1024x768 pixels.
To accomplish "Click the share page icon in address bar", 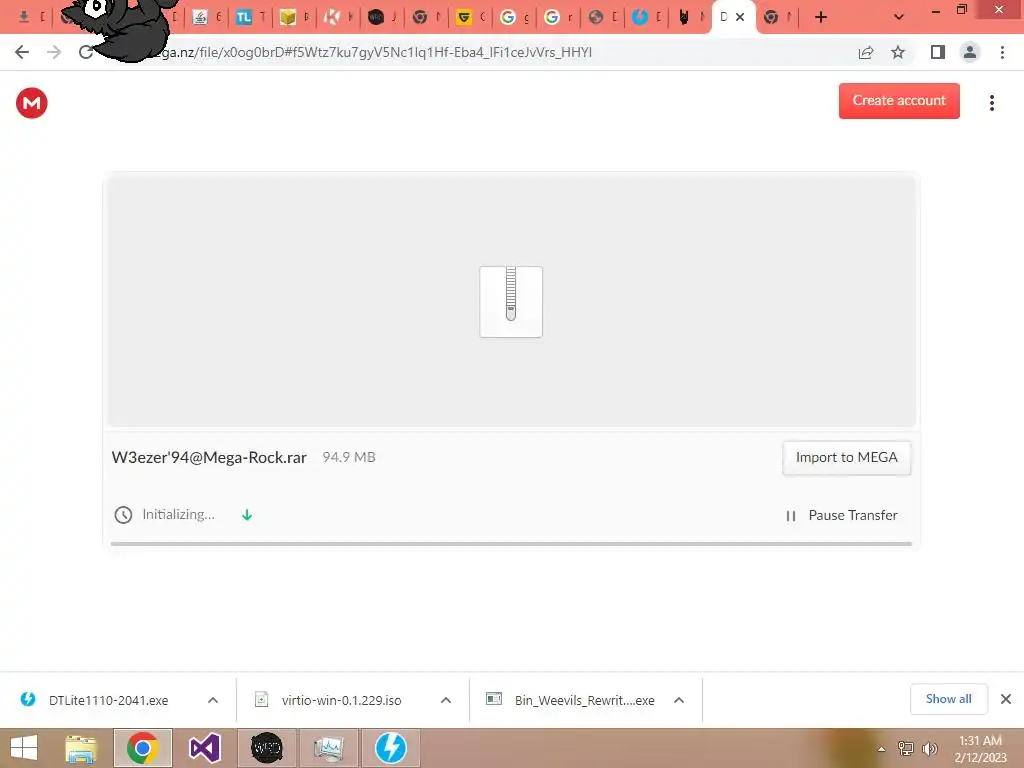I will [x=866, y=52].
